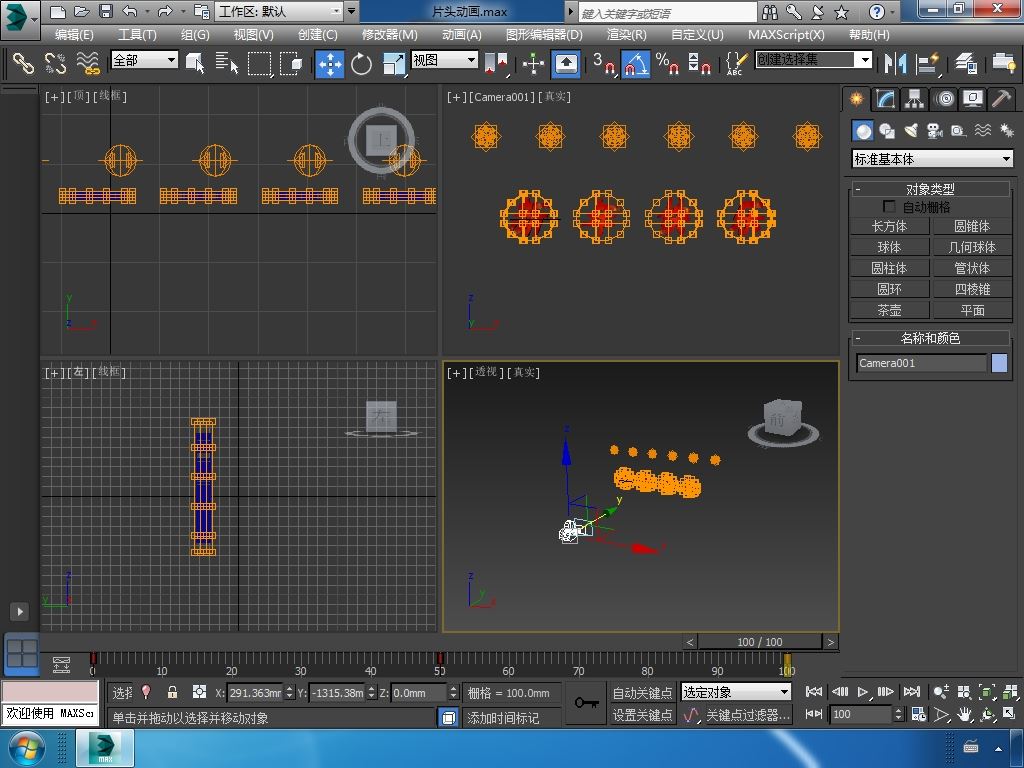Activate the Select and Rotate tool
The width and height of the screenshot is (1024, 768).
pyautogui.click(x=361, y=64)
